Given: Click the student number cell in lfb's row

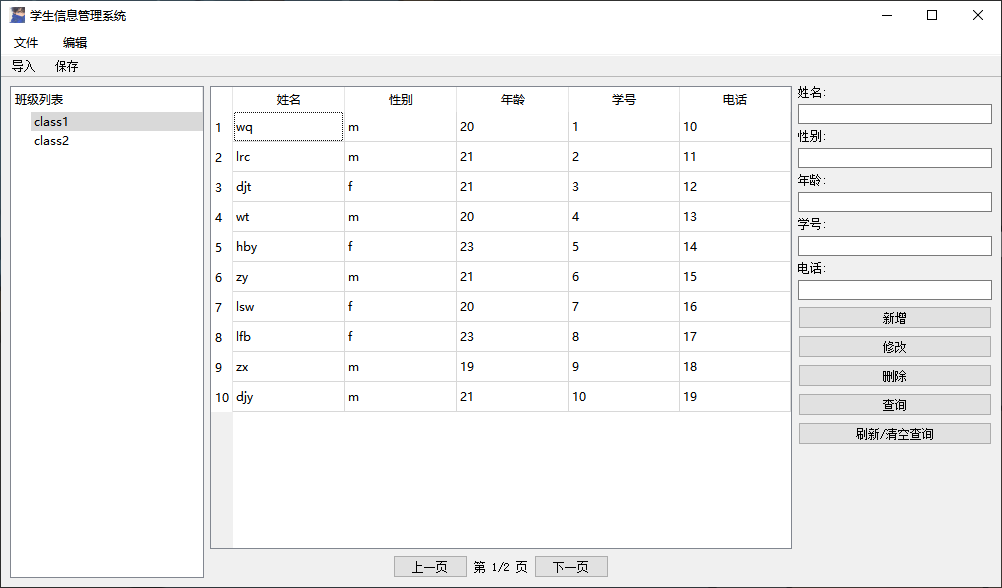Looking at the screenshot, I should point(624,337).
